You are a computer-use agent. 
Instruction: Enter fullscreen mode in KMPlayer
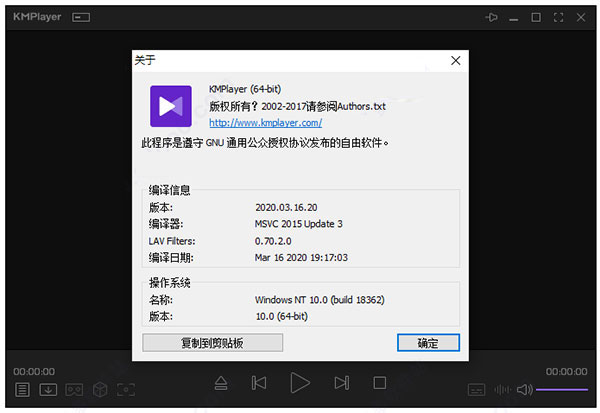pos(558,17)
